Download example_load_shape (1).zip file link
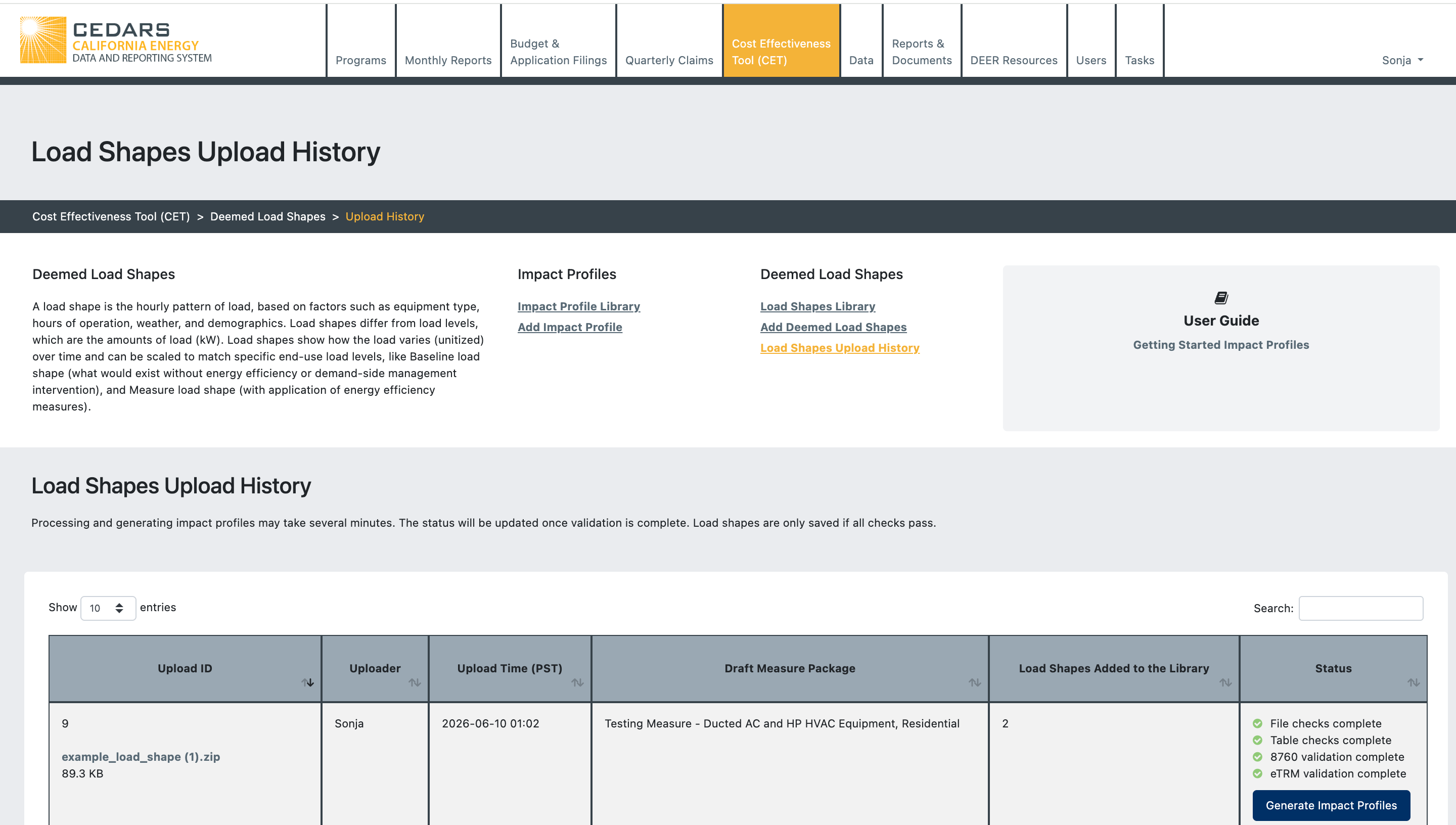The image size is (1456, 825). pyautogui.click(x=141, y=757)
